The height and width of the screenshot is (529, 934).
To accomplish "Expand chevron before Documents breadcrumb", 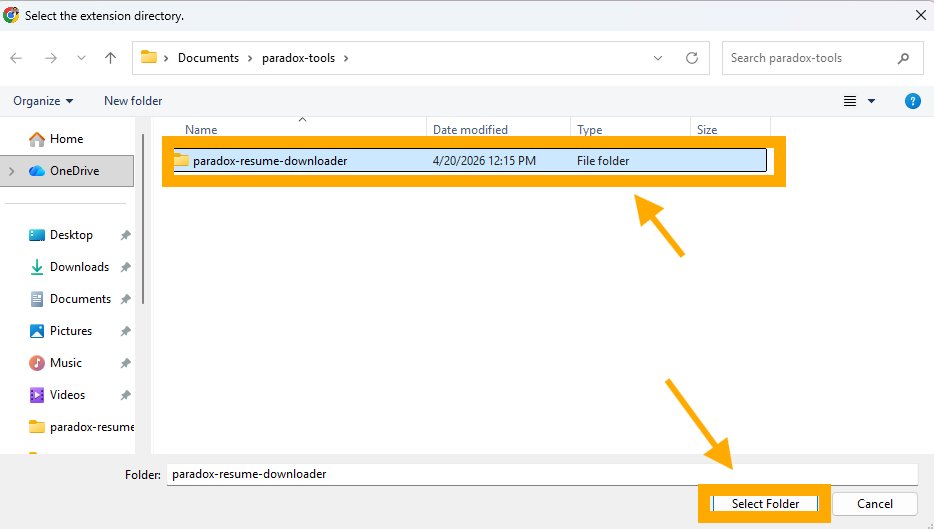I will point(166,58).
